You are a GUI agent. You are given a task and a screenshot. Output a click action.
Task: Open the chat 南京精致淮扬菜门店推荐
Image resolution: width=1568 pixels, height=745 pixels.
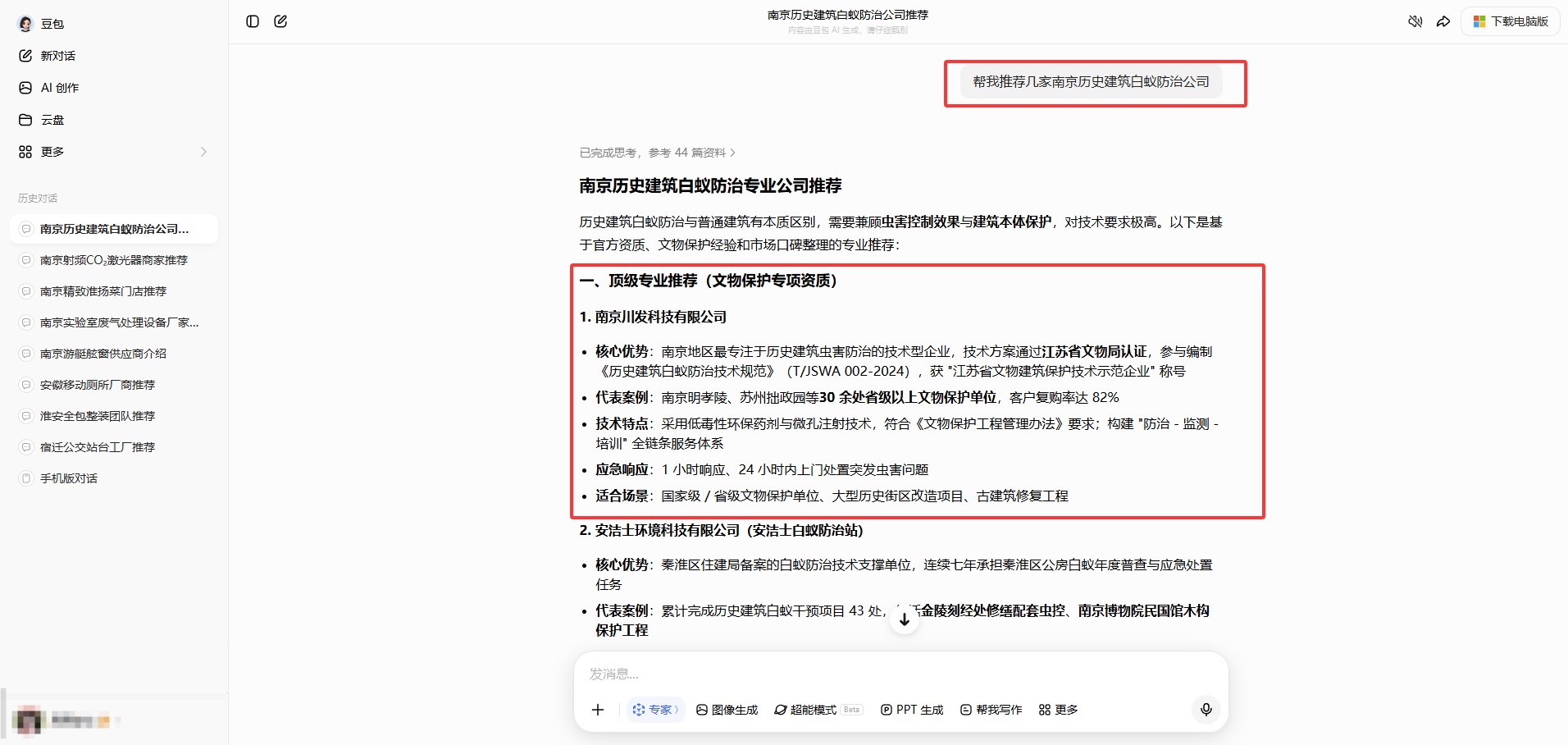[x=113, y=291]
